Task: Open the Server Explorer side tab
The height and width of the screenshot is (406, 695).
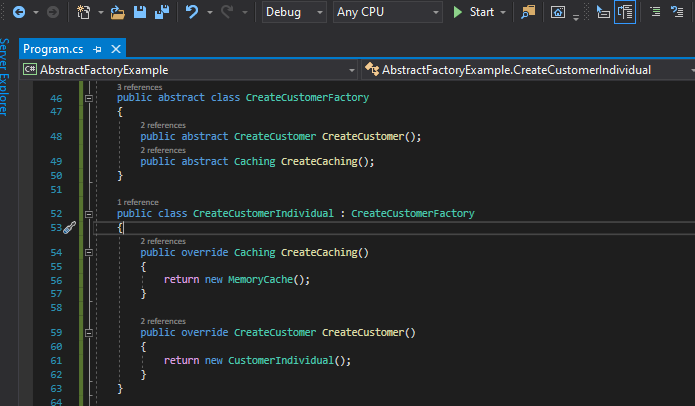Action: point(5,77)
